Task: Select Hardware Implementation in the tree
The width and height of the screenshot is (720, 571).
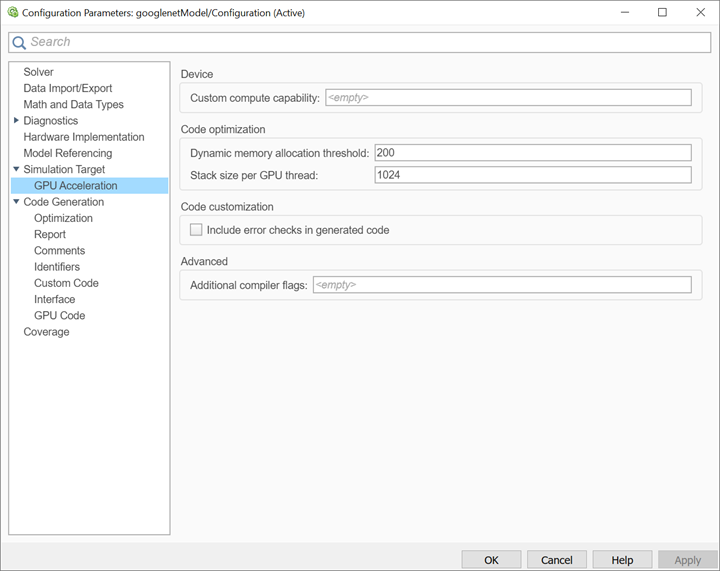Action: click(83, 137)
